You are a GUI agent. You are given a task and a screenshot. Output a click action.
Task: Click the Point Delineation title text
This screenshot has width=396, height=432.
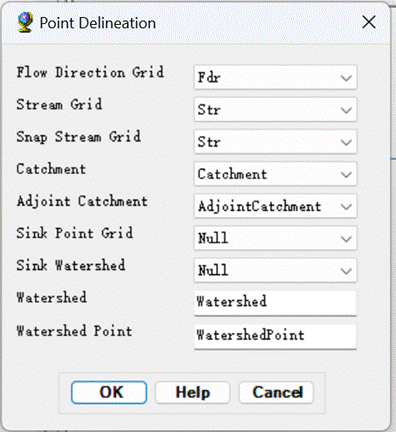98,23
